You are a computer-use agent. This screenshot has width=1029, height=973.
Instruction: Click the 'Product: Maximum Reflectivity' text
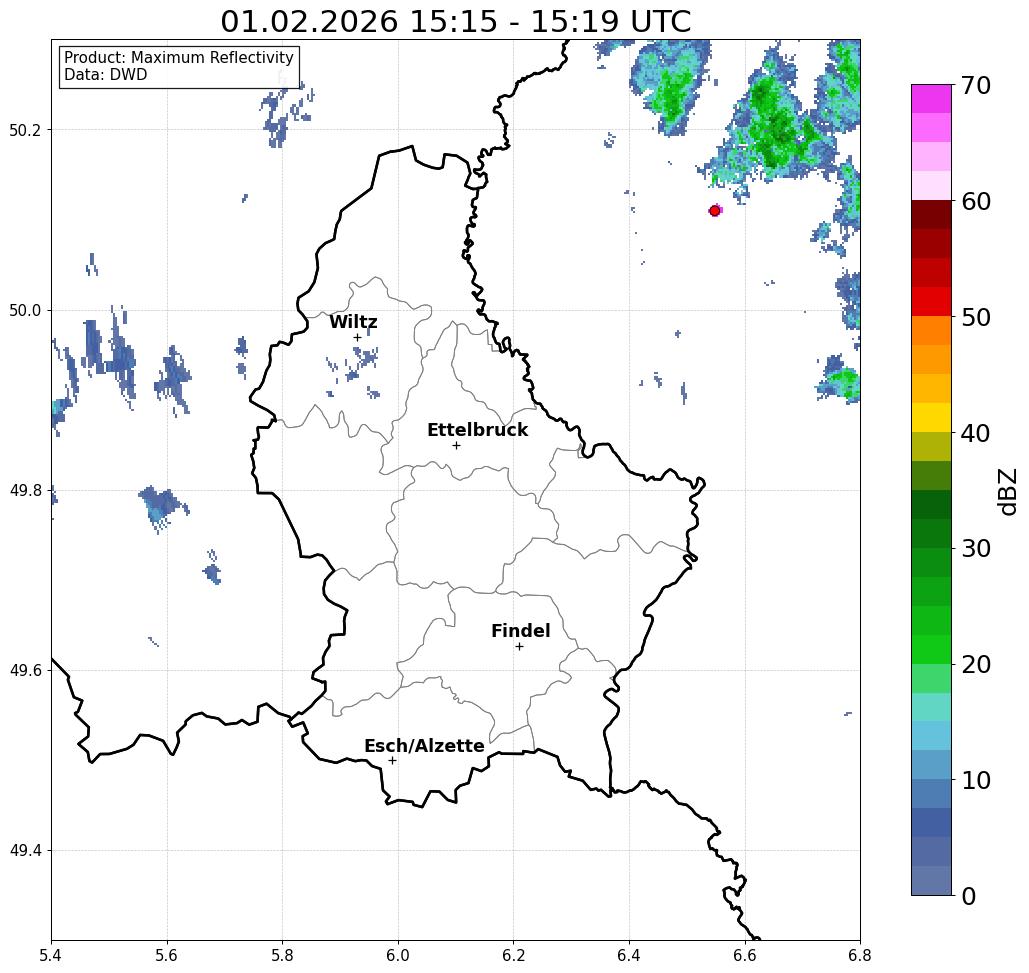click(178, 58)
